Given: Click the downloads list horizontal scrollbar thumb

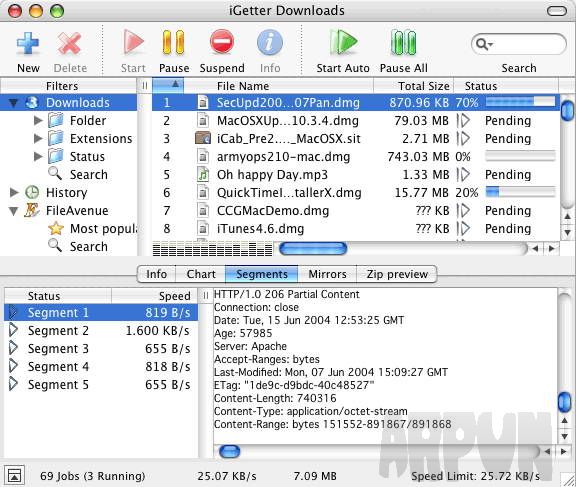Looking at the screenshot, I should click(x=313, y=249).
